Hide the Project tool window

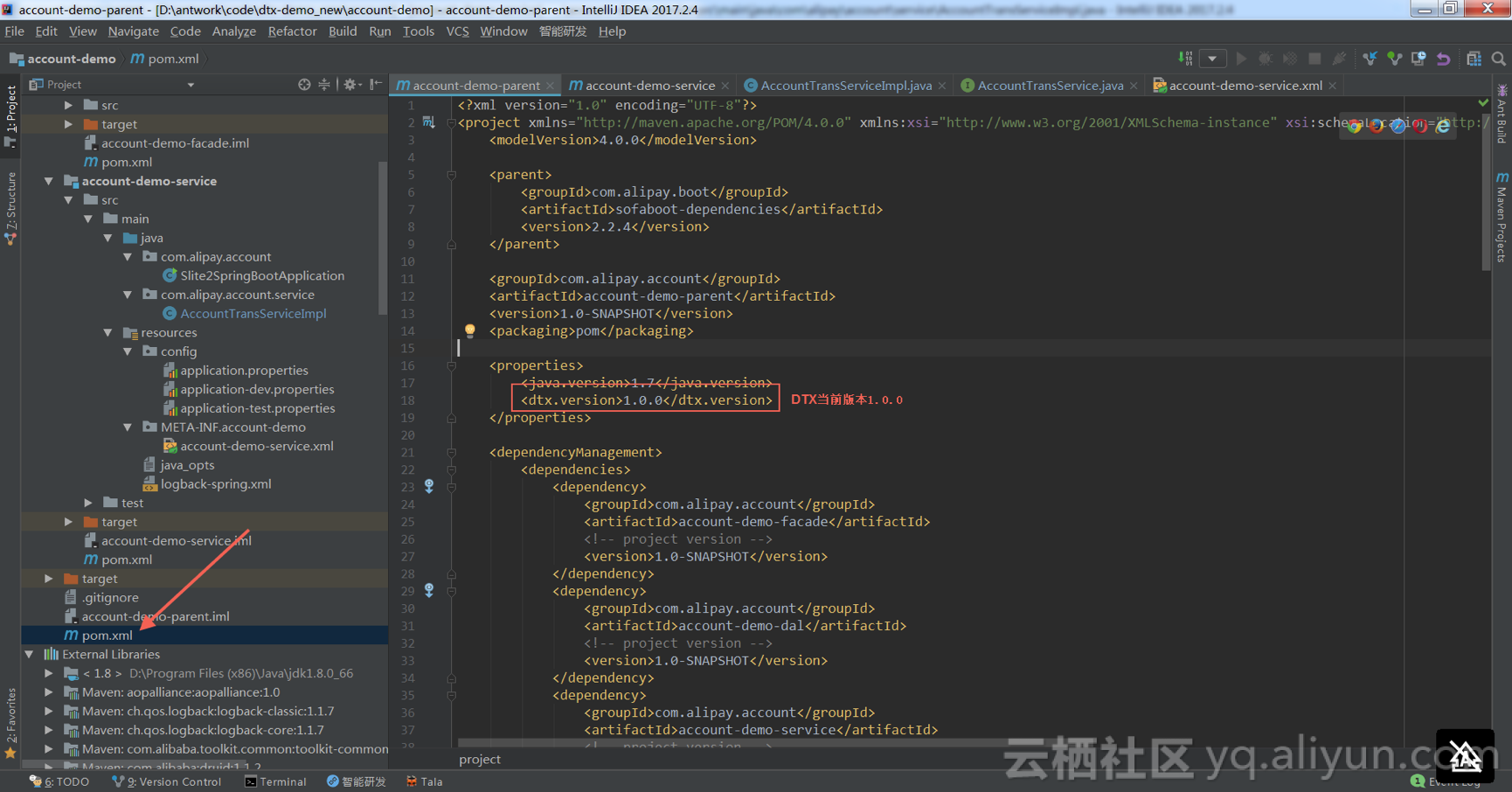point(375,84)
